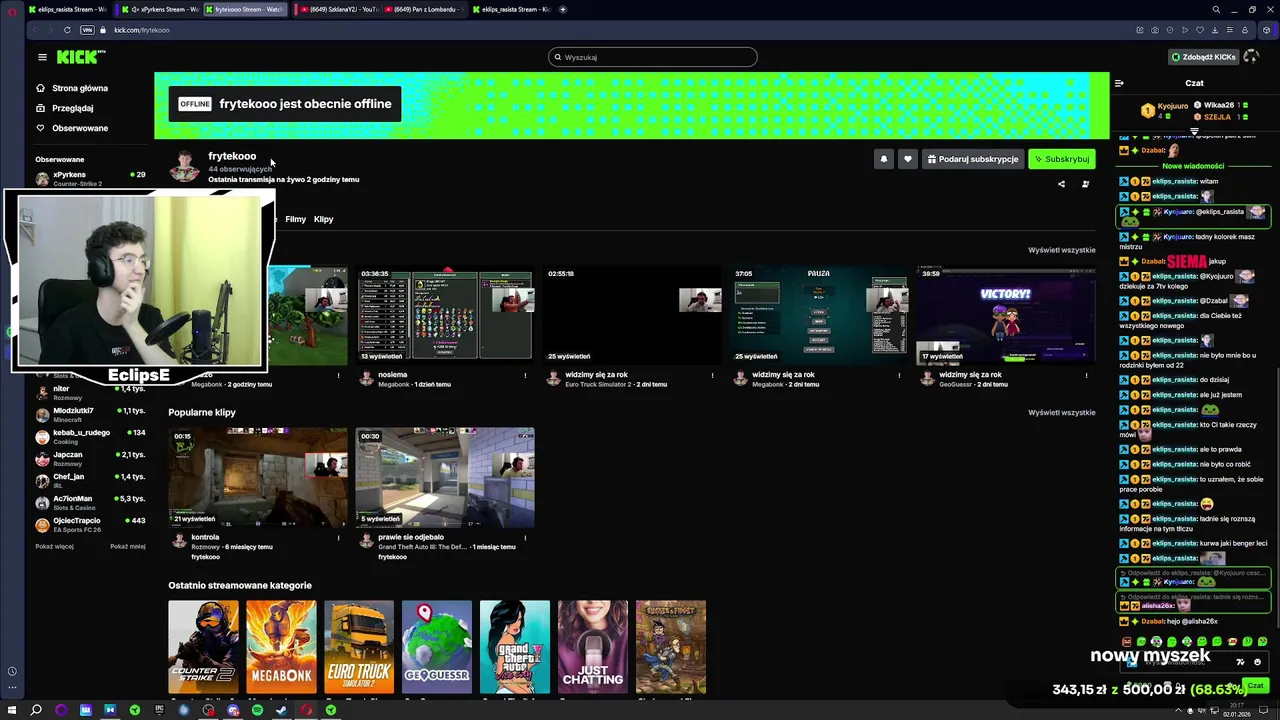Click the VPN badge in the address bar
Image resolution: width=1280 pixels, height=720 pixels.
[x=87, y=30]
